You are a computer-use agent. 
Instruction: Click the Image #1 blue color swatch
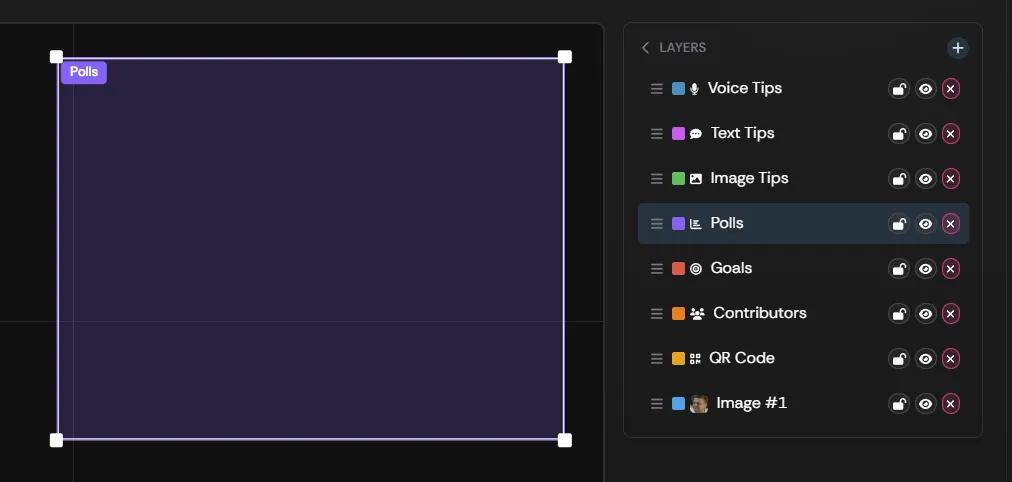click(x=678, y=403)
